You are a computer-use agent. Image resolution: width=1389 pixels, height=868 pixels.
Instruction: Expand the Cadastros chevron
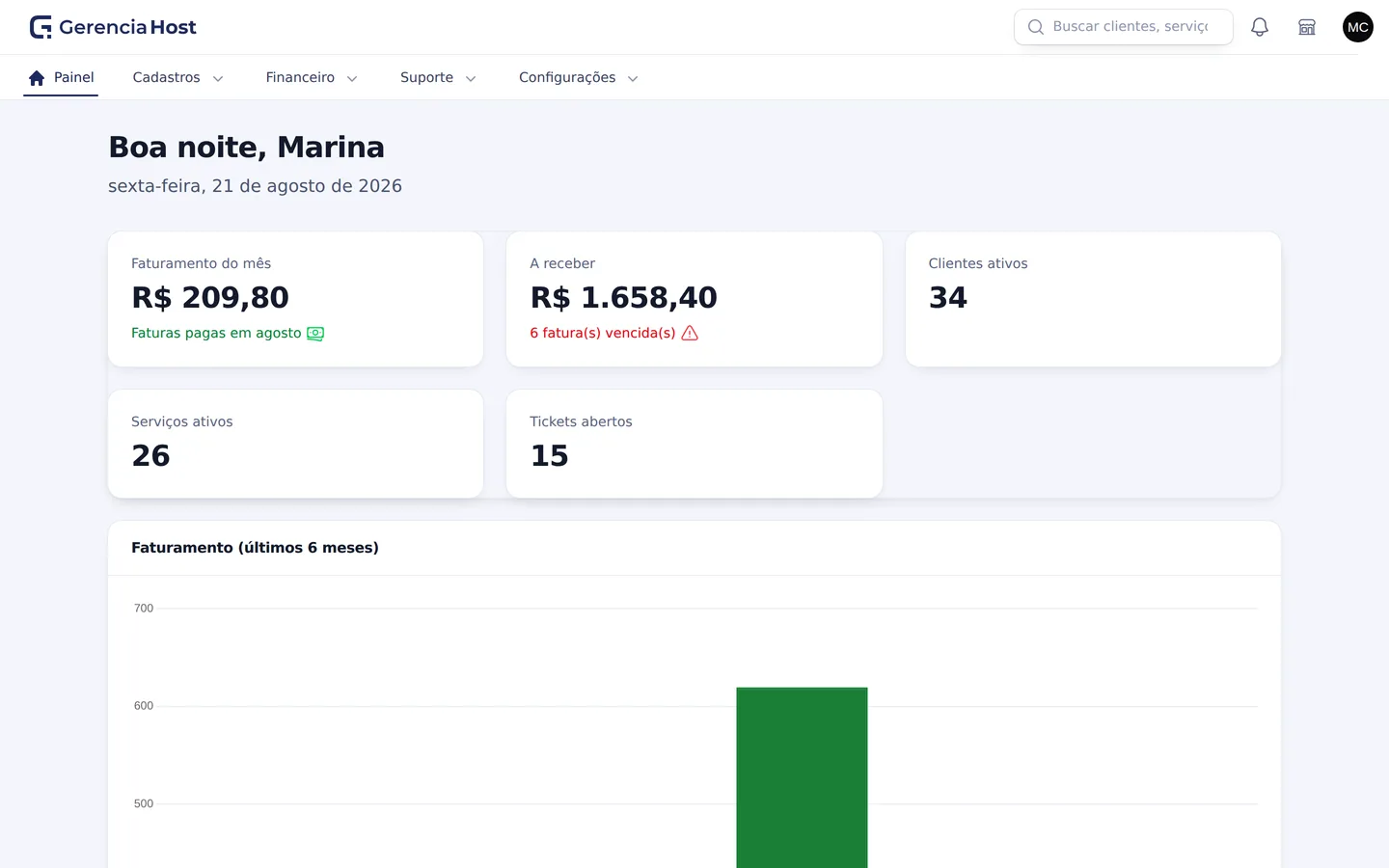(x=218, y=79)
